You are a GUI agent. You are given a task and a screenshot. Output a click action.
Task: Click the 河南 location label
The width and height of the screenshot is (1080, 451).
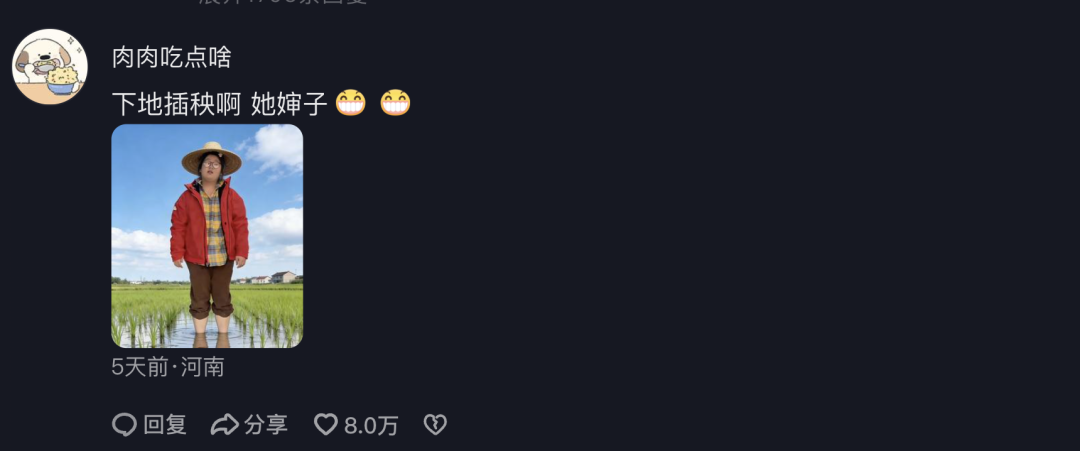(x=202, y=367)
